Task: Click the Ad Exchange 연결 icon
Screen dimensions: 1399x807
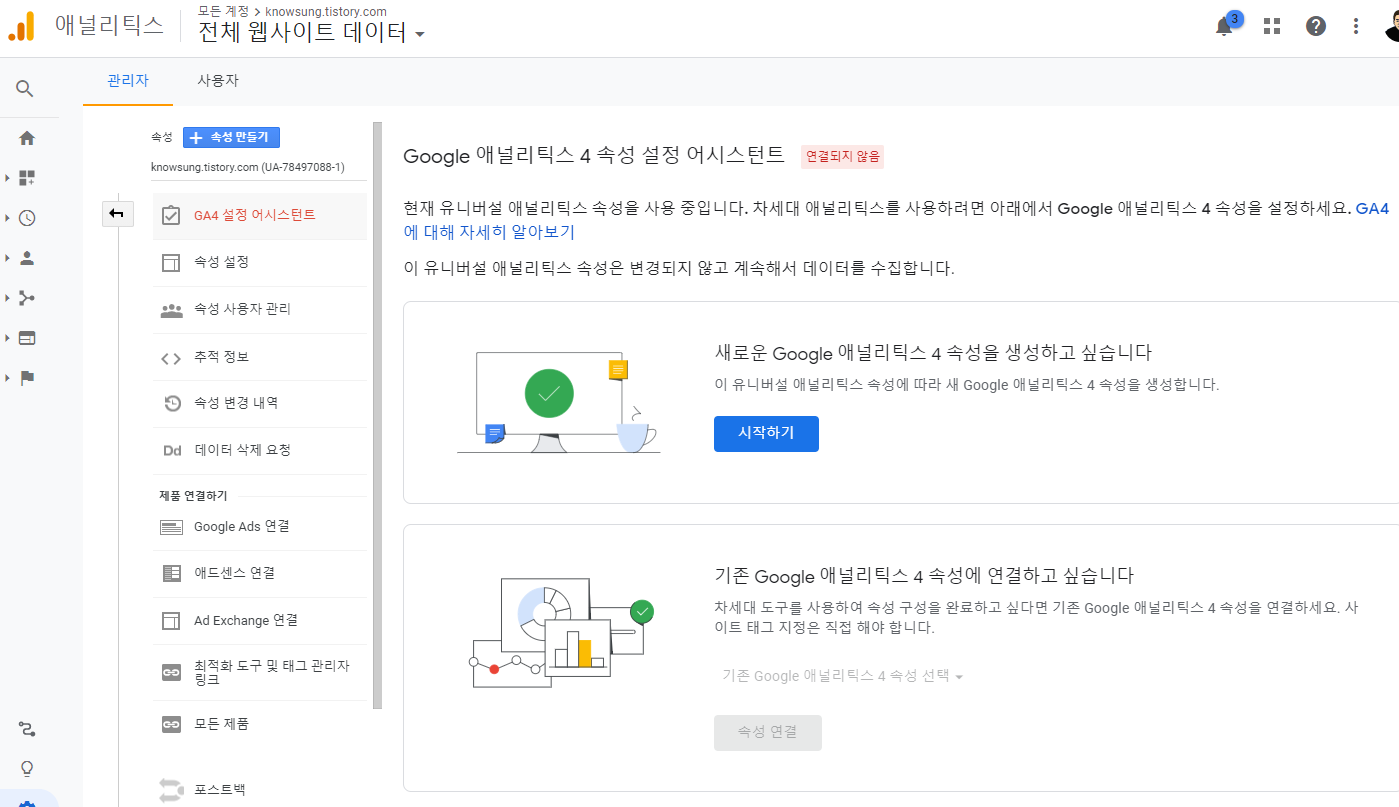Action: point(171,621)
